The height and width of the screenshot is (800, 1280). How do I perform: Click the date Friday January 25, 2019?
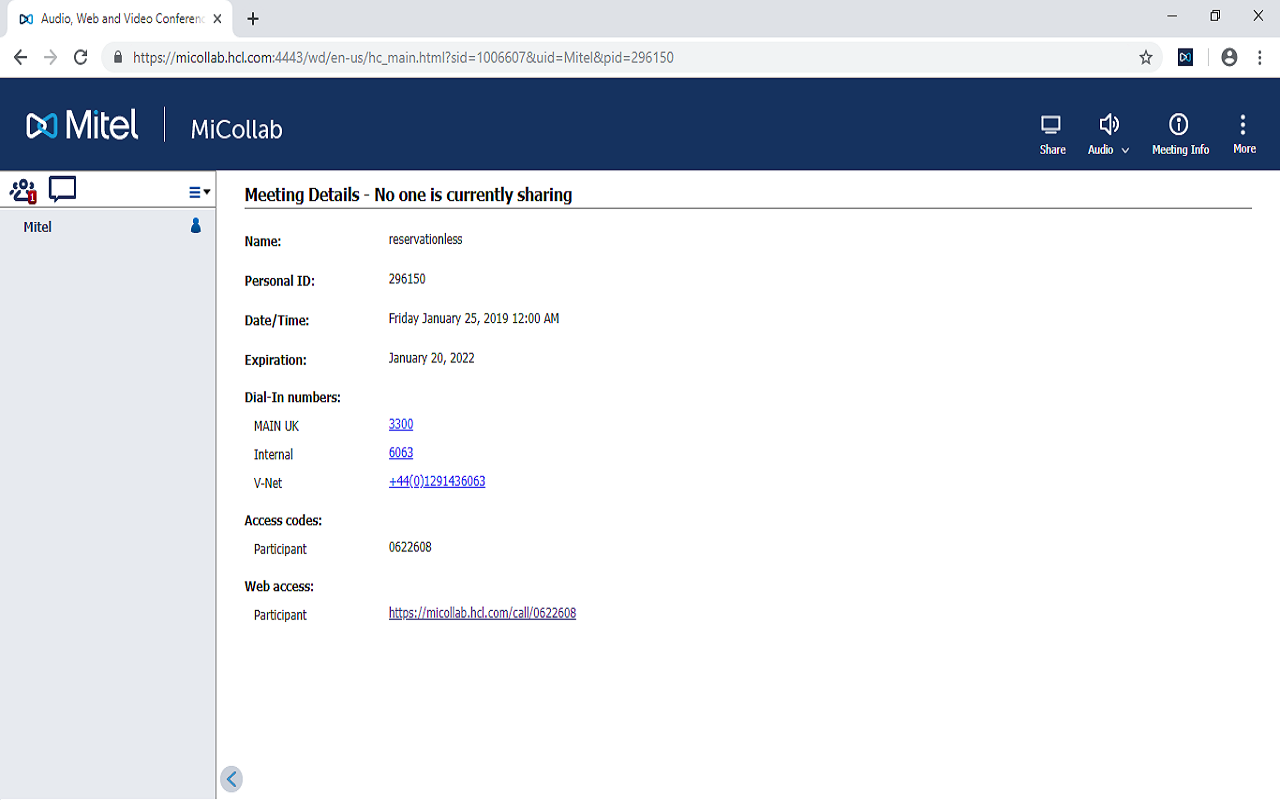coord(474,318)
